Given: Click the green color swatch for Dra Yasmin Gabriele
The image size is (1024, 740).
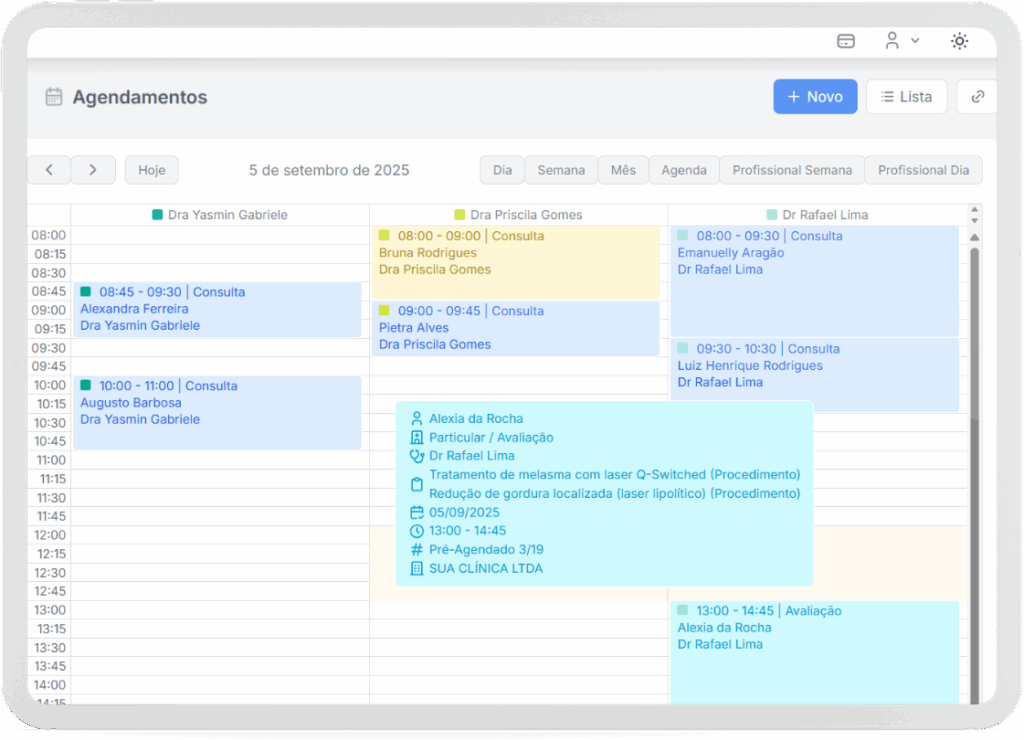Looking at the screenshot, I should 157,215.
